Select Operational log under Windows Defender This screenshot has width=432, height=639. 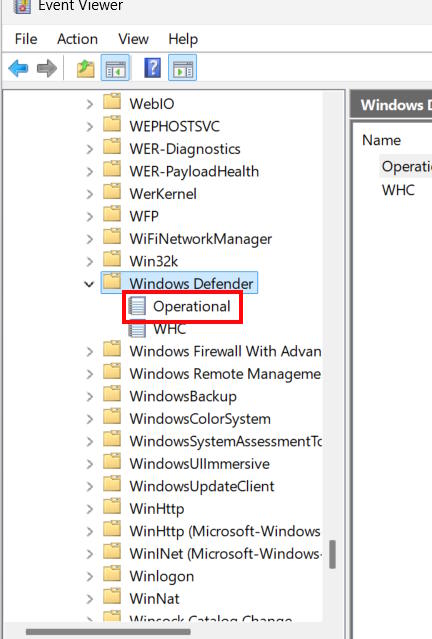pos(192,306)
